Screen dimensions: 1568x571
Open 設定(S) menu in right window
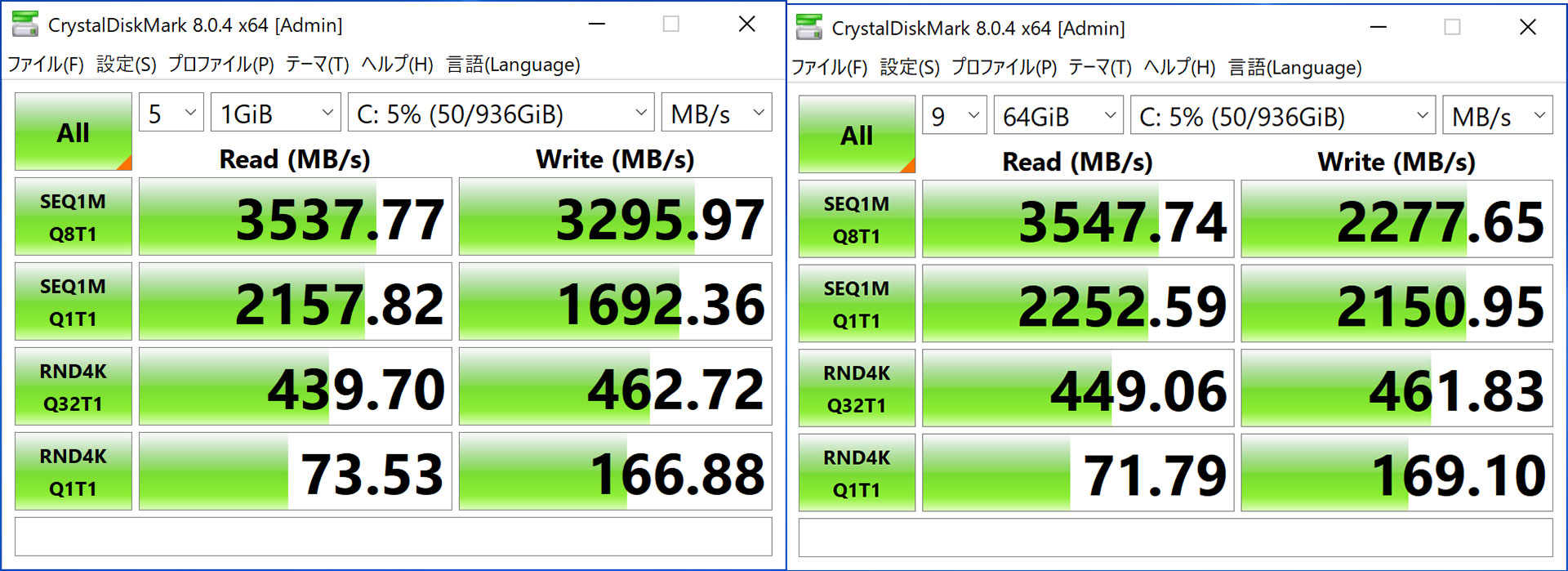[910, 67]
